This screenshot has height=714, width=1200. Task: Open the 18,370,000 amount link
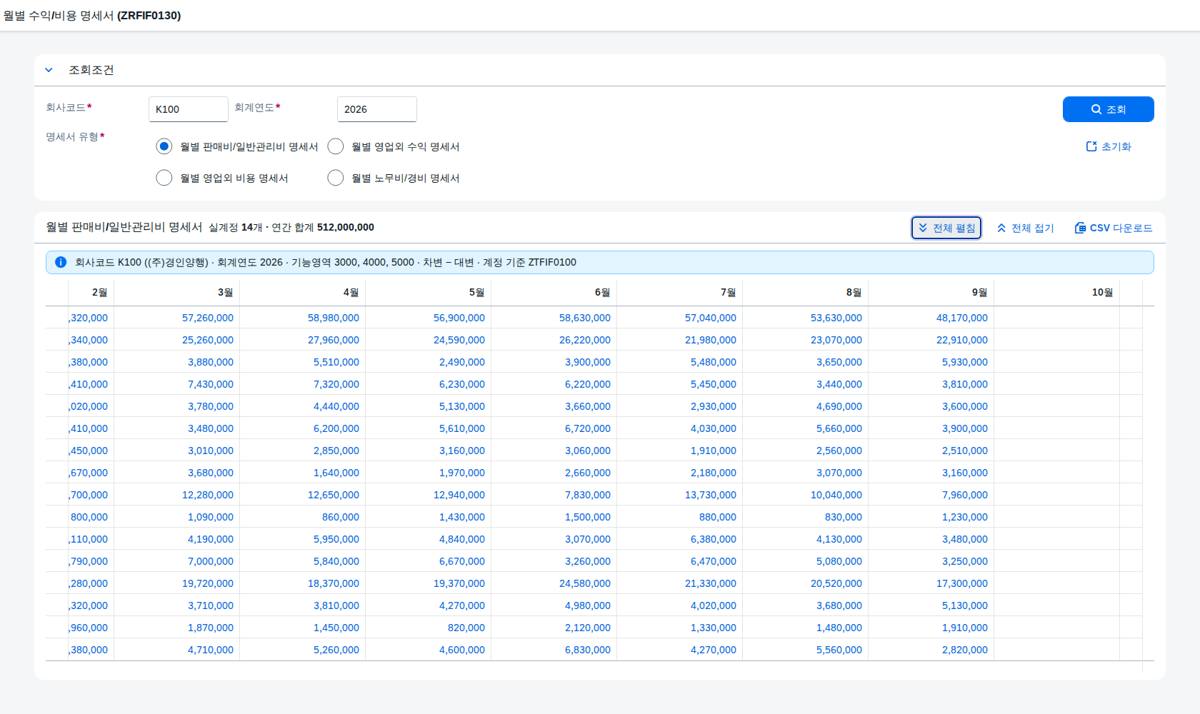tap(333, 583)
